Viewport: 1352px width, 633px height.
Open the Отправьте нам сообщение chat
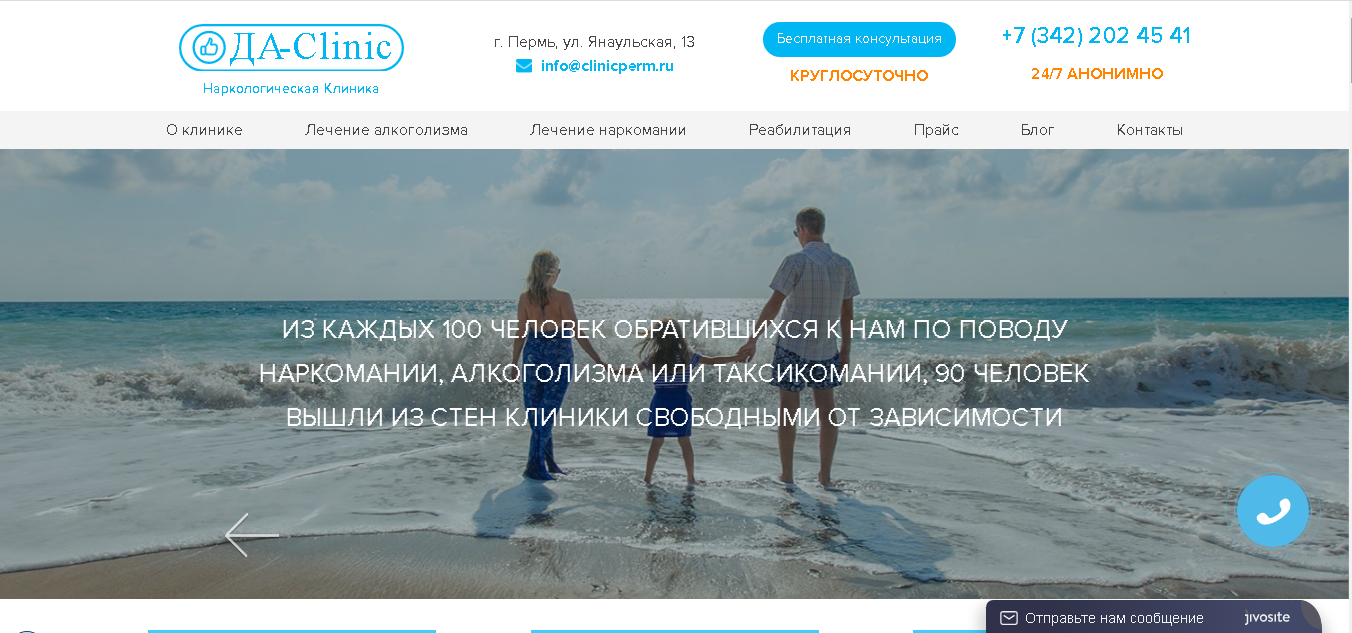click(1114, 618)
